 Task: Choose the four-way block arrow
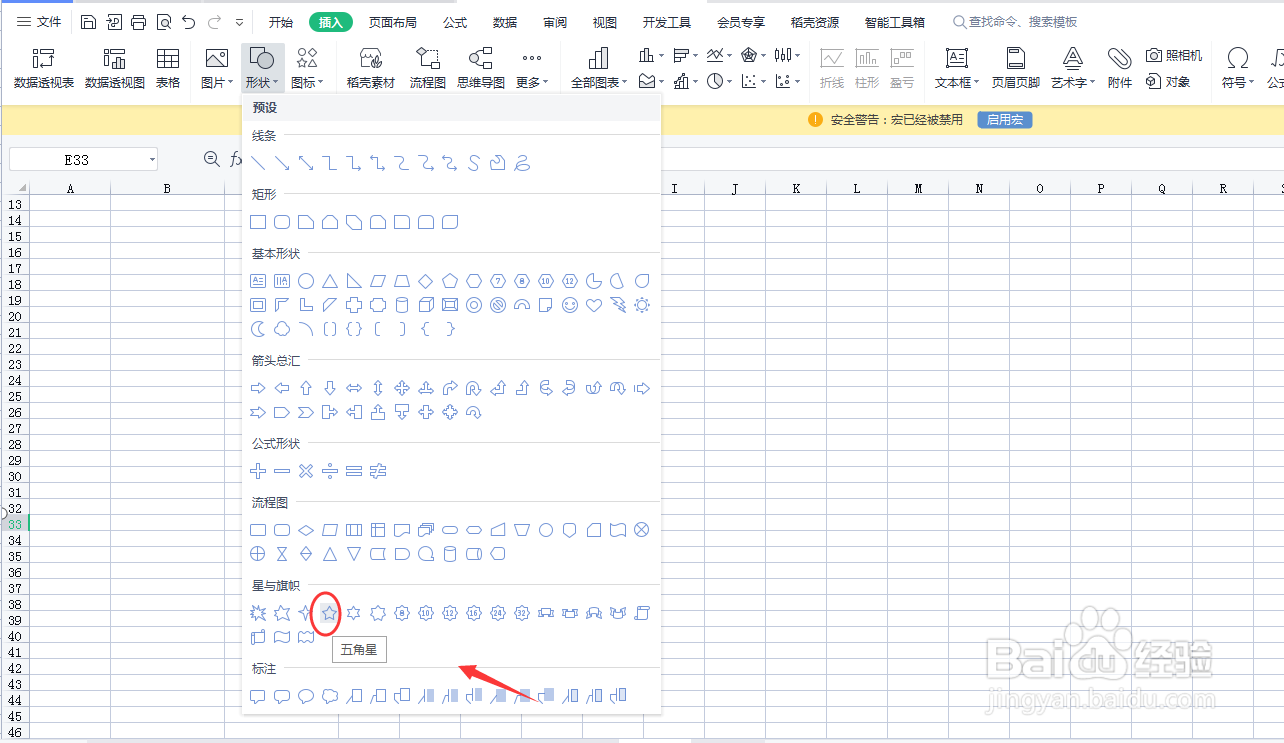coord(402,388)
